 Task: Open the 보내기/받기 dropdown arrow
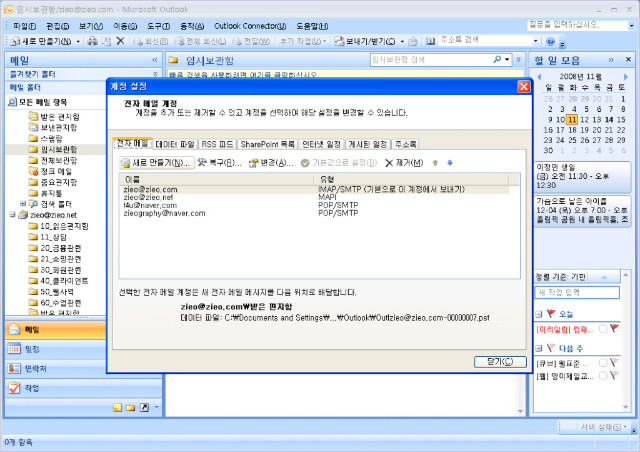point(402,41)
